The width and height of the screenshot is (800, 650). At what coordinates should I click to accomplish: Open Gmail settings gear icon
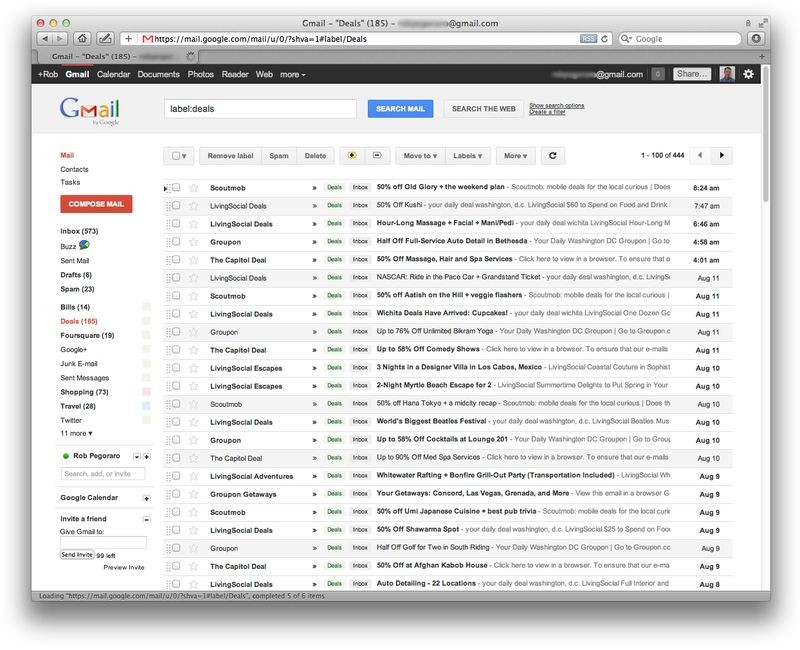click(748, 74)
